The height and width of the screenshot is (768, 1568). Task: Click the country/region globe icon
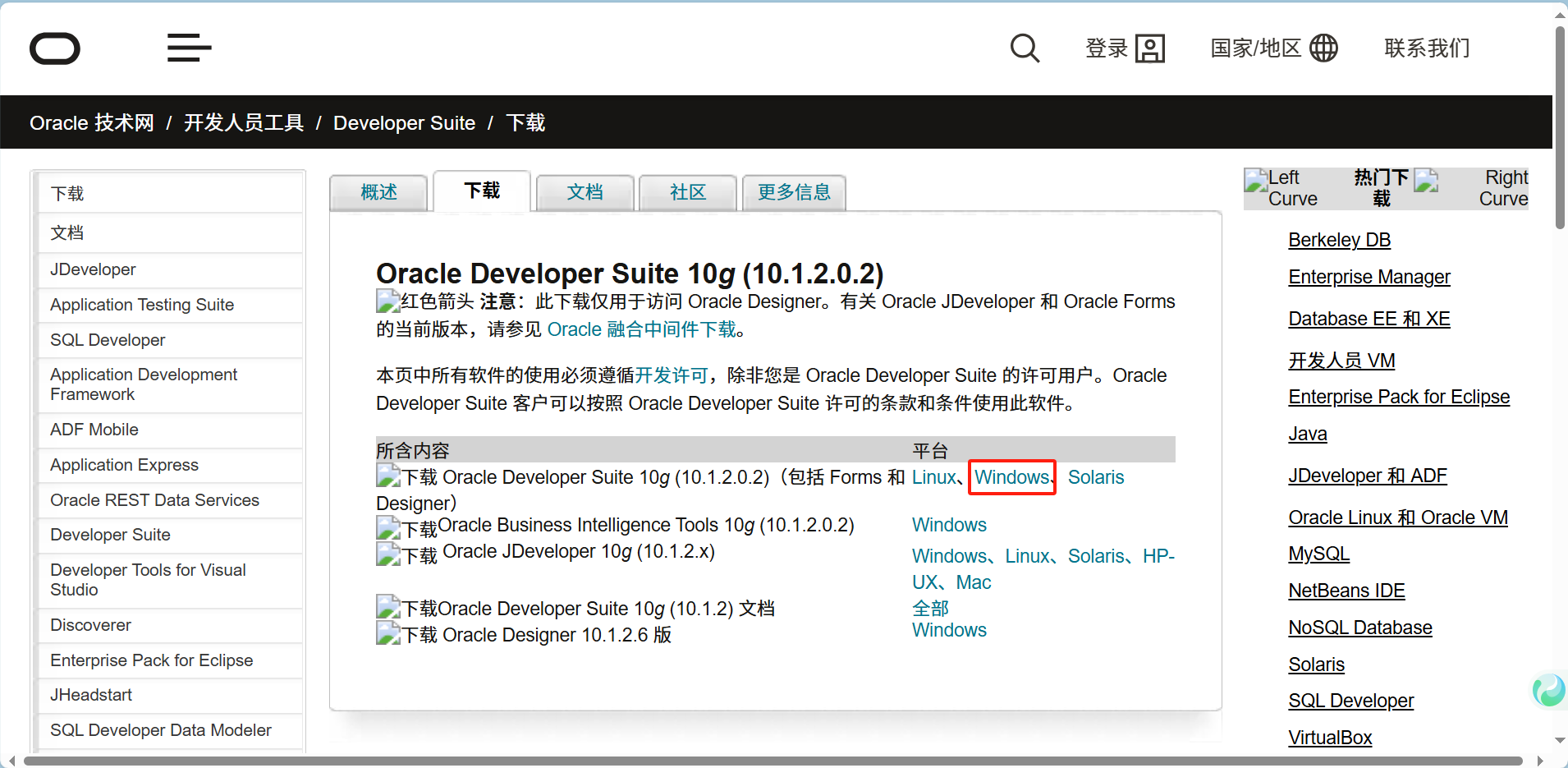coord(1323,48)
